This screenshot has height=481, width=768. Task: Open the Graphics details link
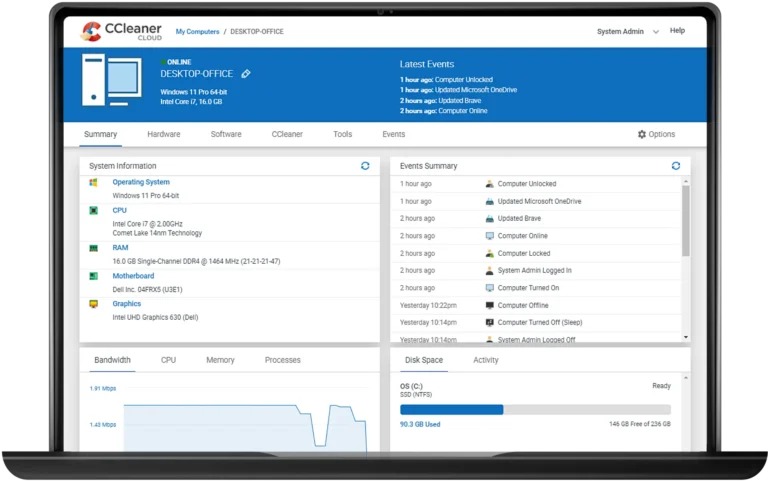coord(126,304)
